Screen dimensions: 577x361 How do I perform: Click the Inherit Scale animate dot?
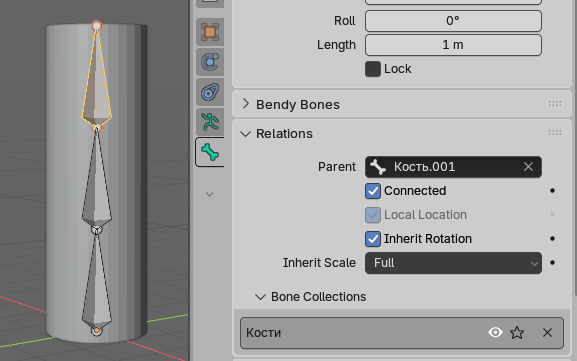[x=552, y=263]
